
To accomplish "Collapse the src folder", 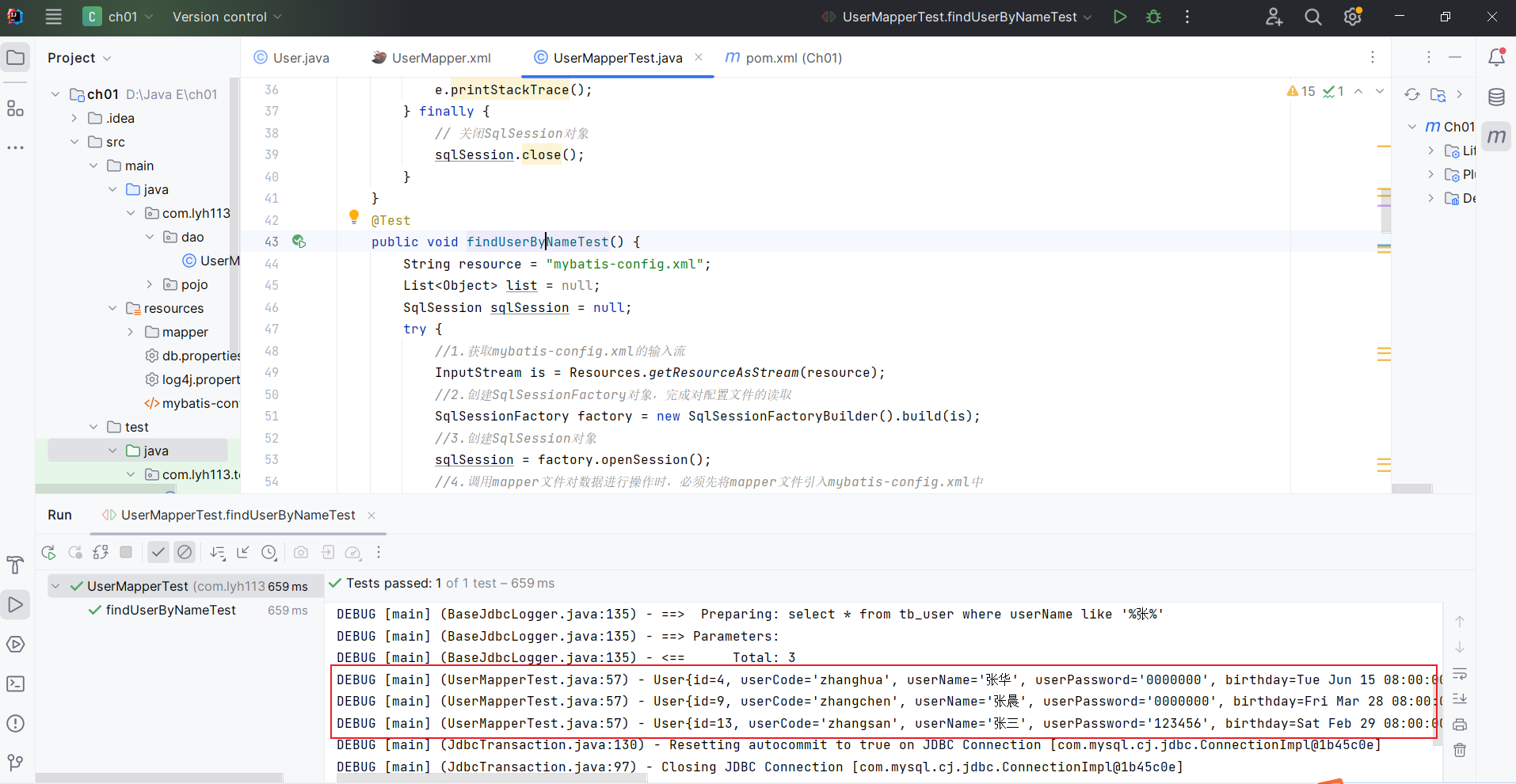I will (74, 142).
